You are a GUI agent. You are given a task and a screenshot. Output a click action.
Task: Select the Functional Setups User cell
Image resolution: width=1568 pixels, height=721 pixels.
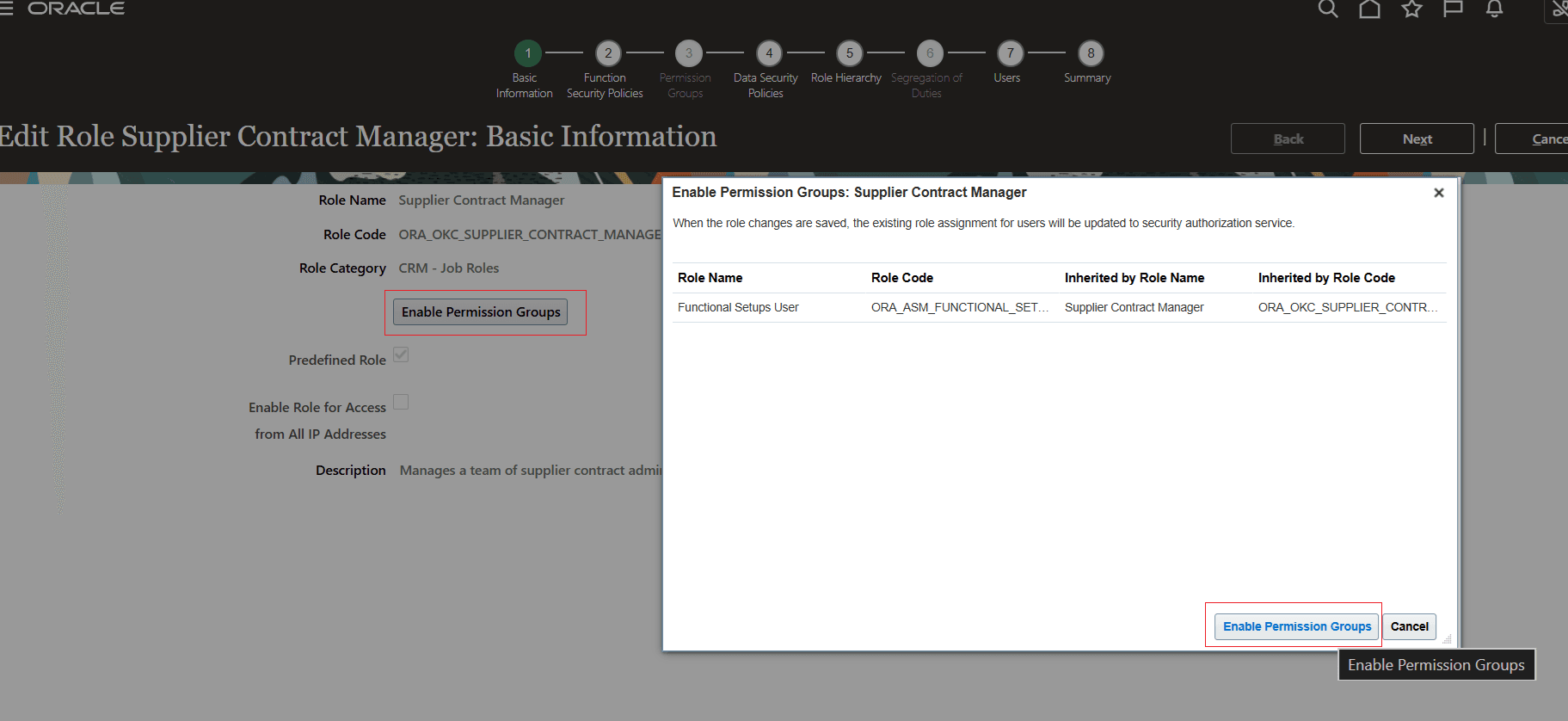pos(738,307)
